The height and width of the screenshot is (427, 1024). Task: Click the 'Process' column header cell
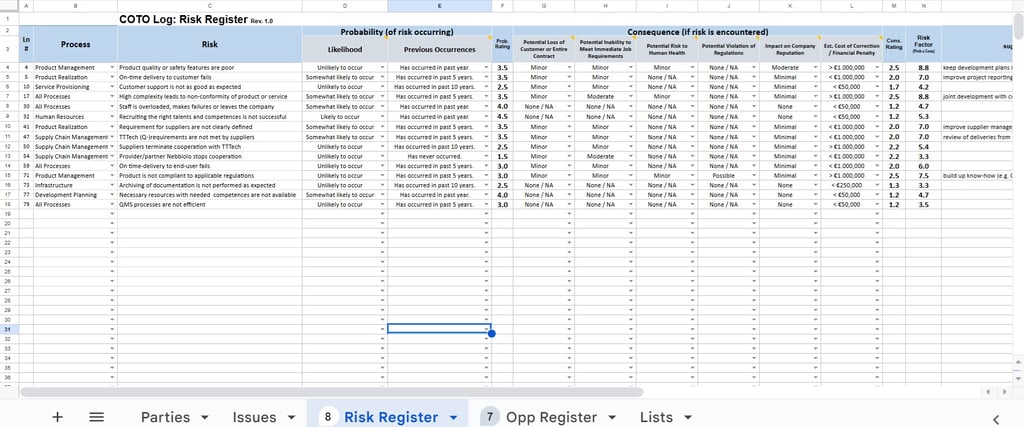point(76,44)
